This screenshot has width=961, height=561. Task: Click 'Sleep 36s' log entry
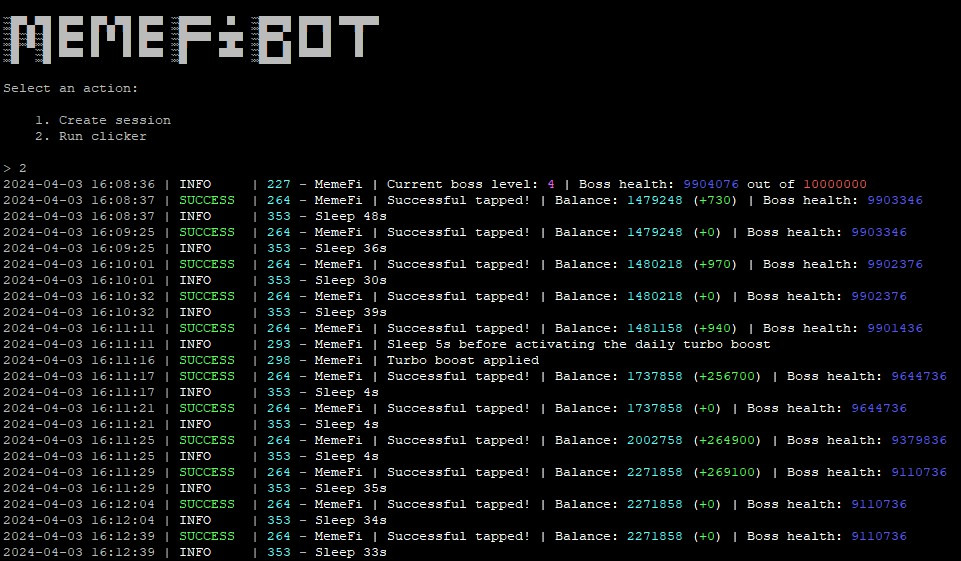(x=351, y=248)
